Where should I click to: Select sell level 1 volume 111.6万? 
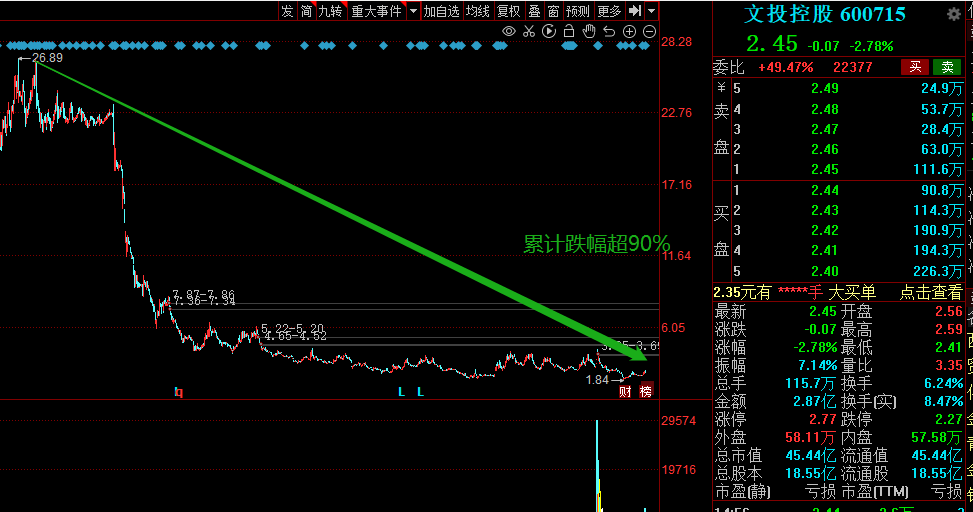(938, 169)
